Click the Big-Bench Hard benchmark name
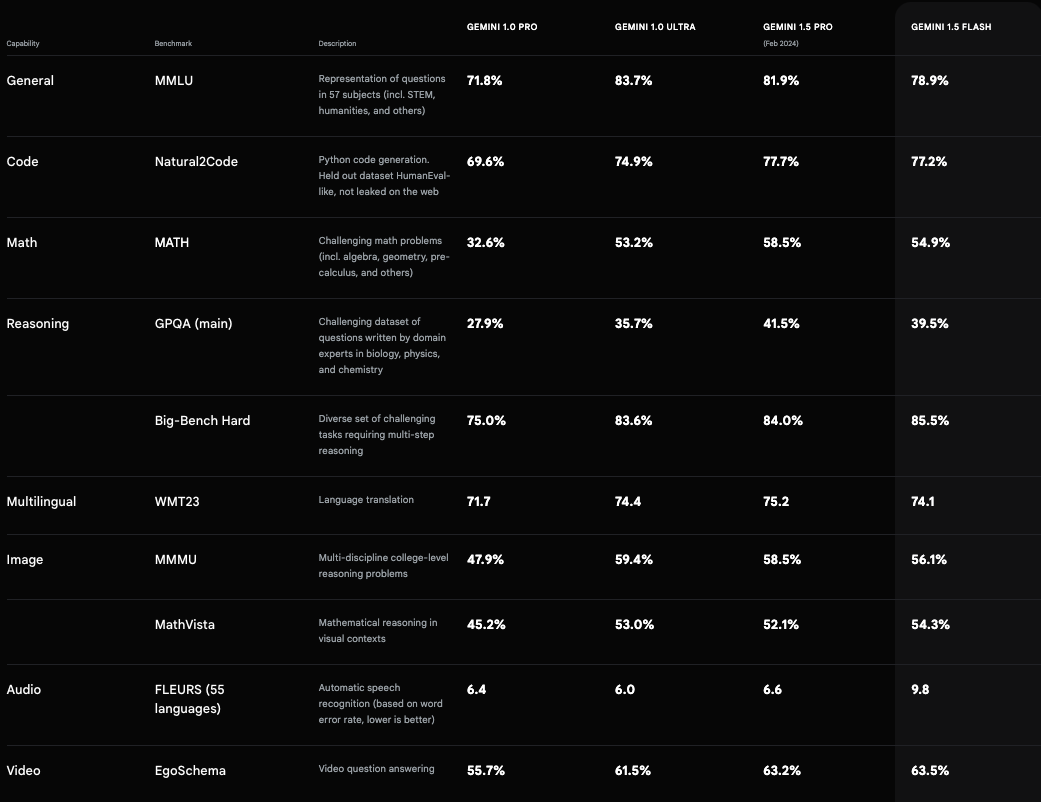 (x=202, y=421)
